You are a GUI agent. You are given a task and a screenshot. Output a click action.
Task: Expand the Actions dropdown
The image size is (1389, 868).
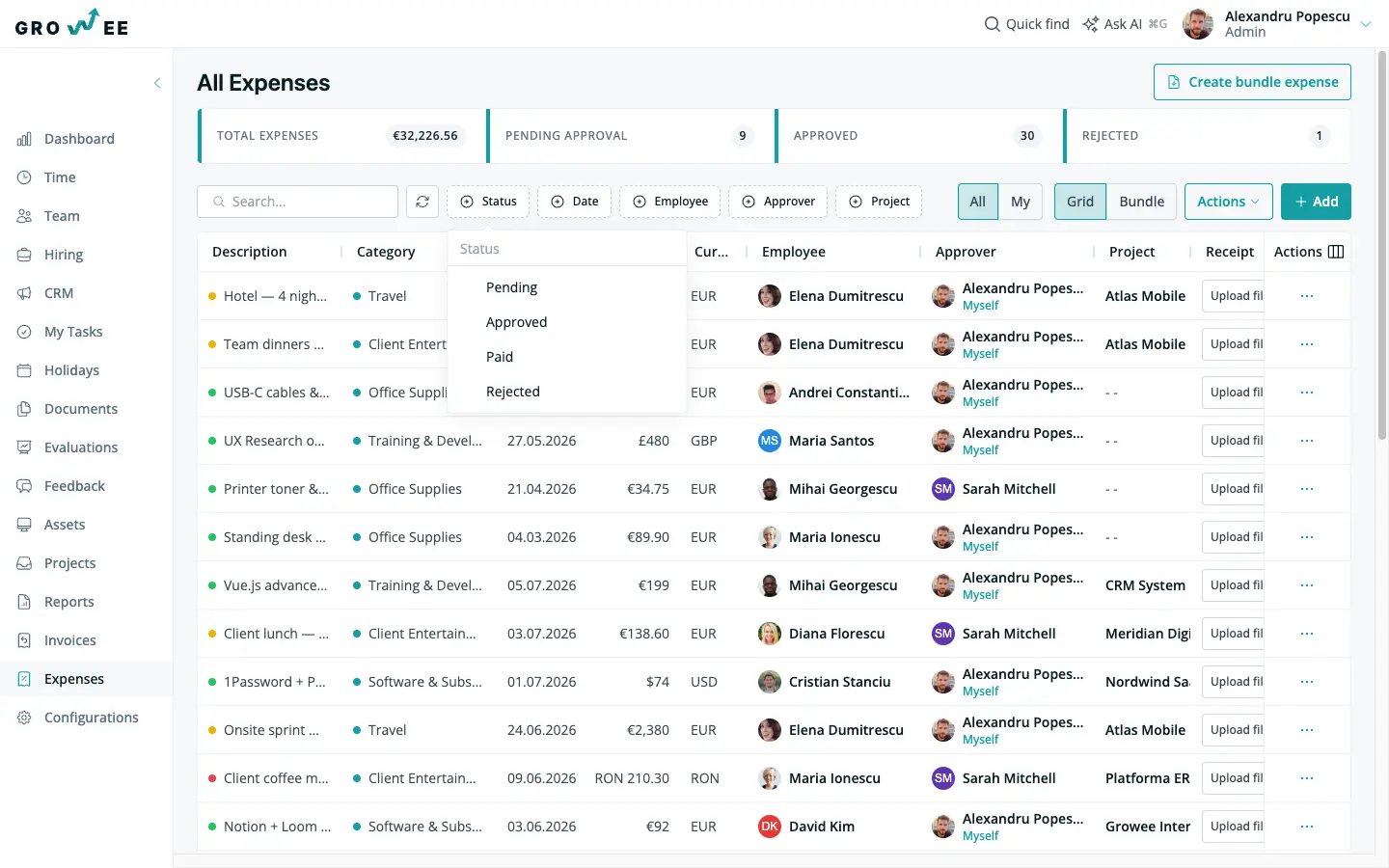pos(1229,202)
